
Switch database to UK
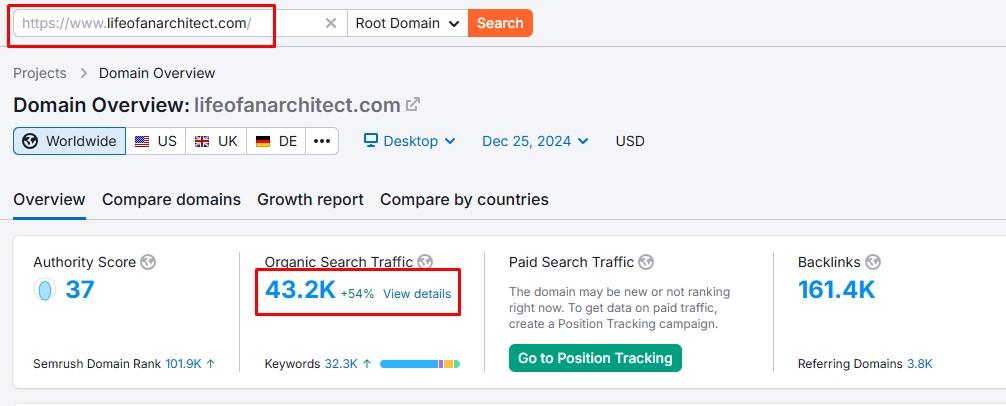coord(216,141)
